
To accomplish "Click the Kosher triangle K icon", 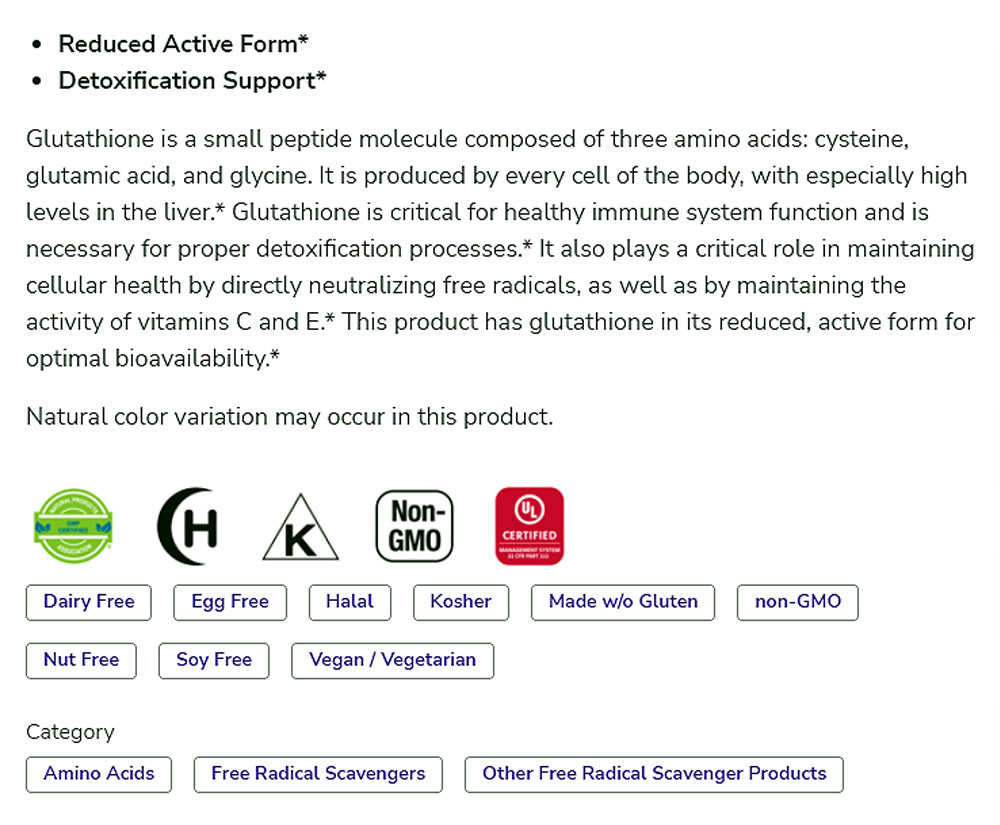I will [x=300, y=530].
